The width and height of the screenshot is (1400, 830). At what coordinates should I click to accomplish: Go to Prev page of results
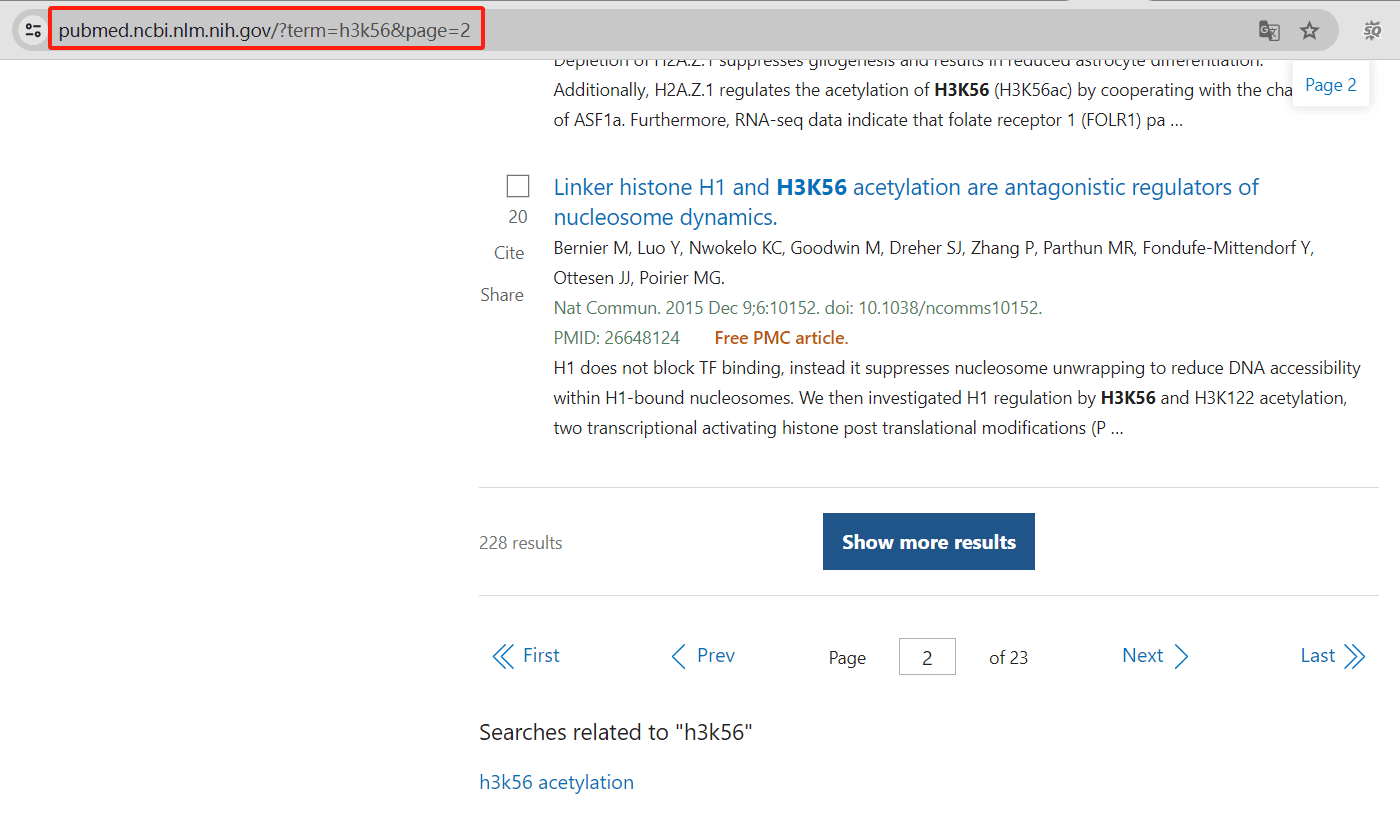click(703, 656)
